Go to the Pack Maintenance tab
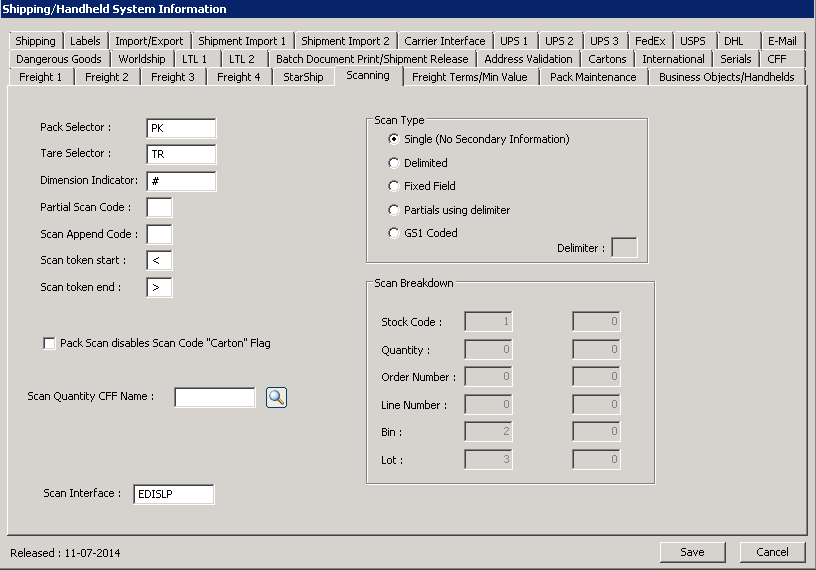 click(592, 77)
